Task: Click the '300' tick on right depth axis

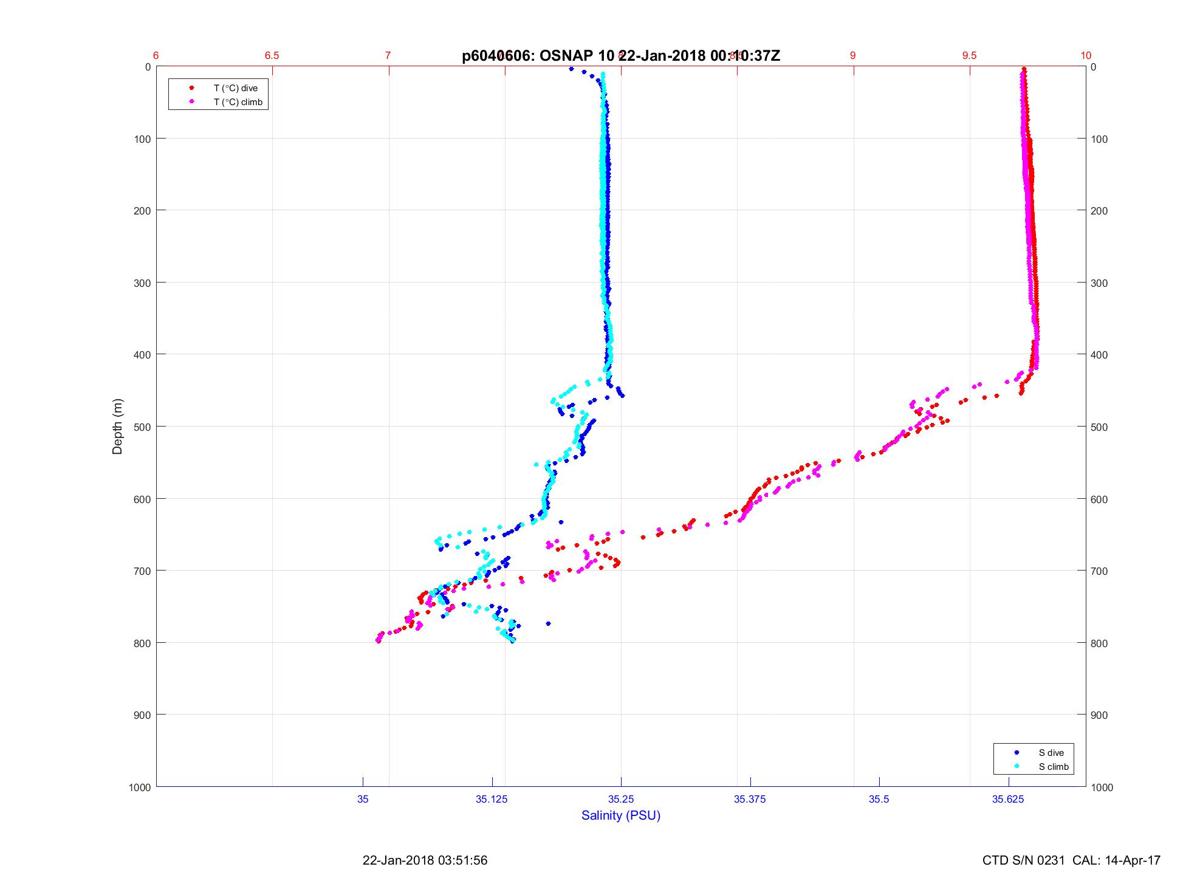Action: tap(1101, 283)
